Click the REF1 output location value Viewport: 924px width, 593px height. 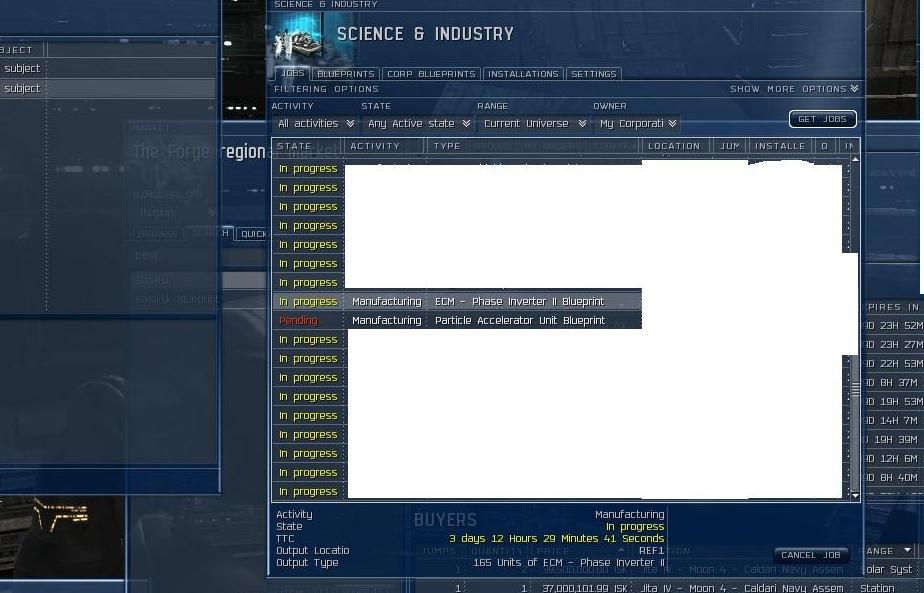tap(651, 551)
